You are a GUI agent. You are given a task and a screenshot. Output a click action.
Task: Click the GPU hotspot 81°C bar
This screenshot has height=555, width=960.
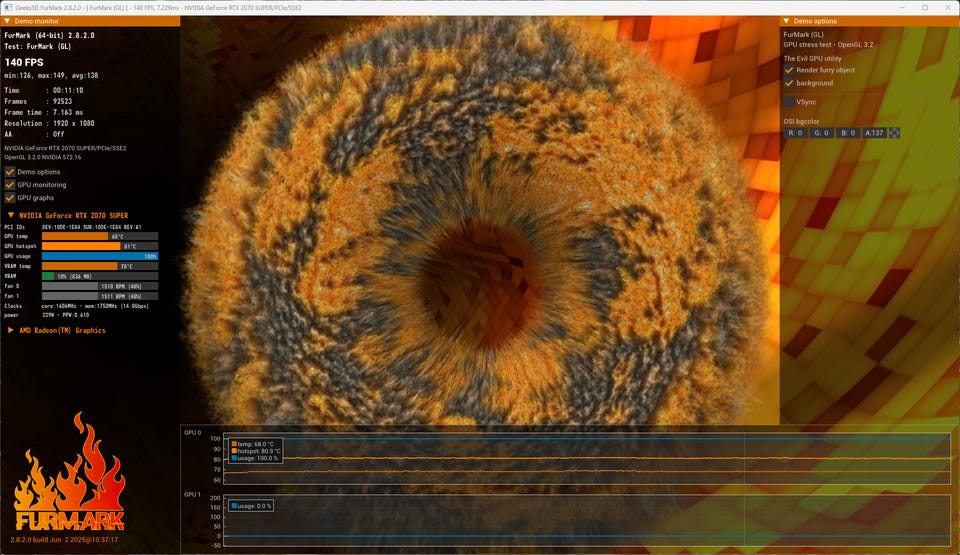100,246
